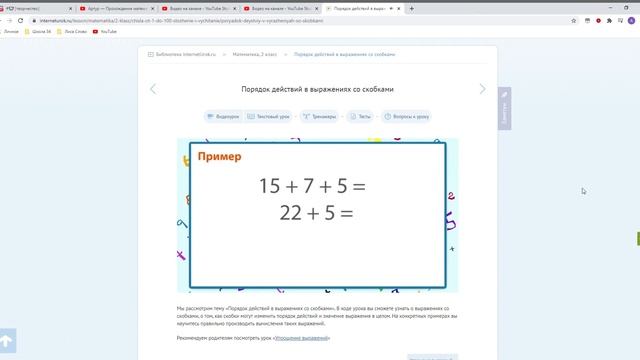This screenshot has width=640, height=360.
Task: Open the 'Тесты' section
Action: (360, 116)
